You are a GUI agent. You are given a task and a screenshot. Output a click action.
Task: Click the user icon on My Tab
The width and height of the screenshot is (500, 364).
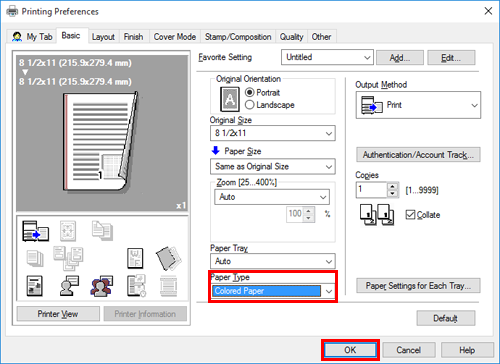click(17, 37)
